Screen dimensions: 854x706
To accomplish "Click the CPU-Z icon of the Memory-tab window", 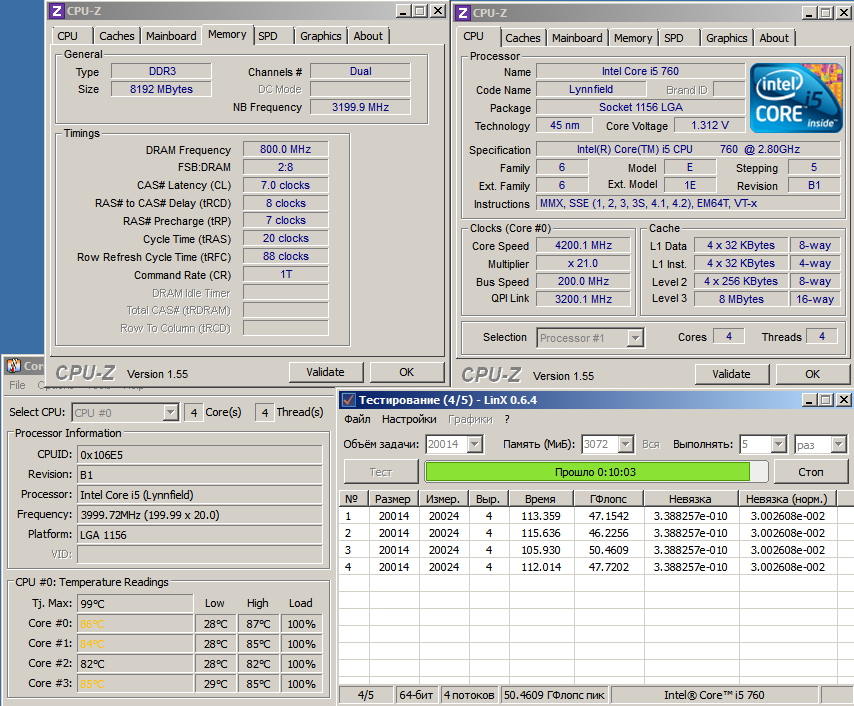I will point(56,11).
